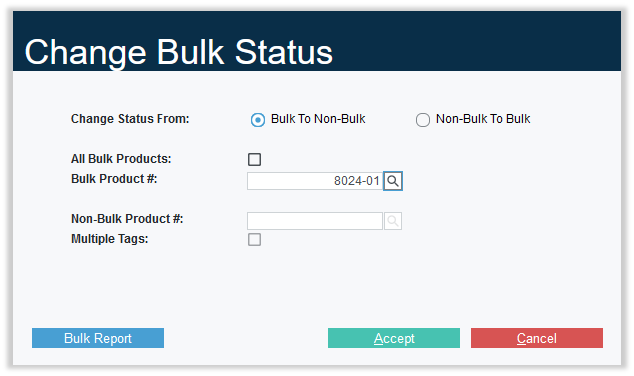
Task: Click the 'Multiple Tags:' label
Action: coord(110,239)
